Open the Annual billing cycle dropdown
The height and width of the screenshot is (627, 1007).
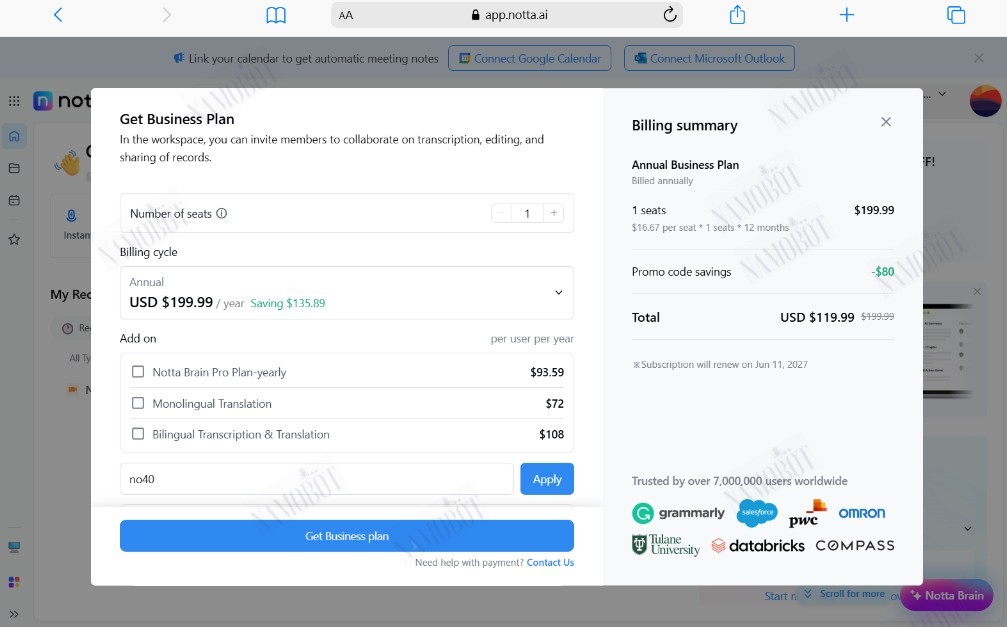point(347,293)
